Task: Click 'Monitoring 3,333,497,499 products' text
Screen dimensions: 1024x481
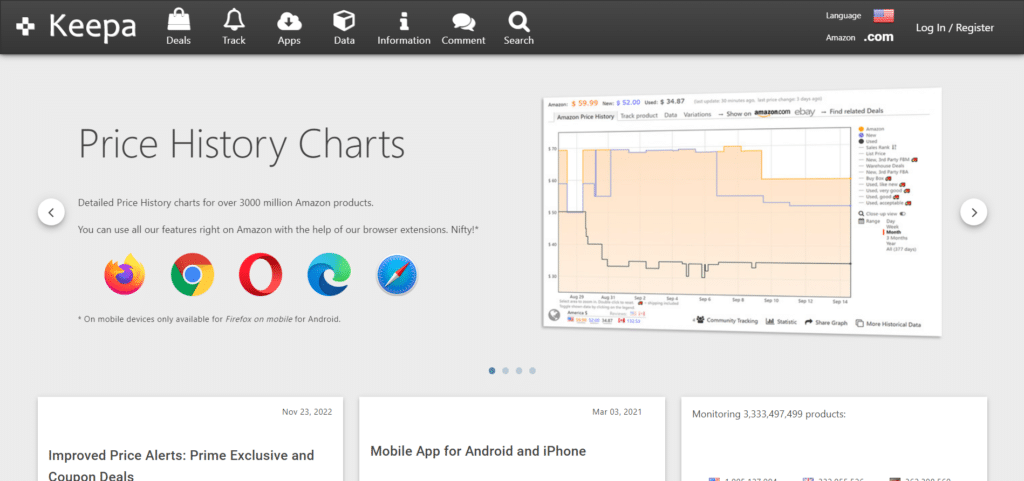Action: (769, 414)
